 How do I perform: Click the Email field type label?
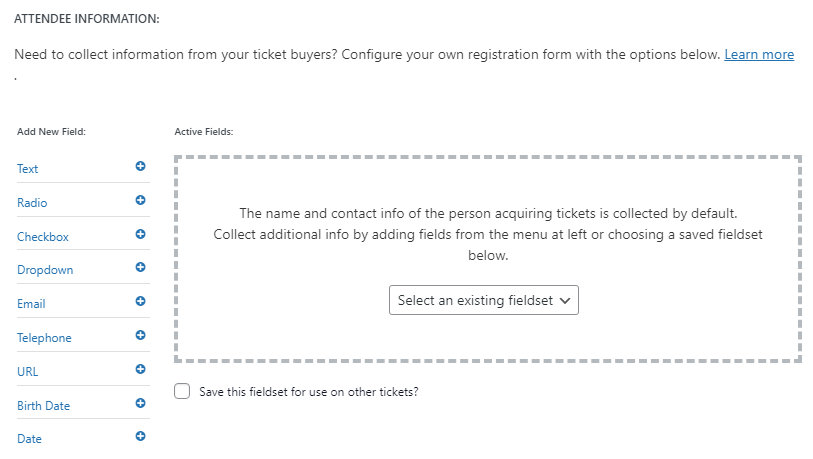pos(31,304)
